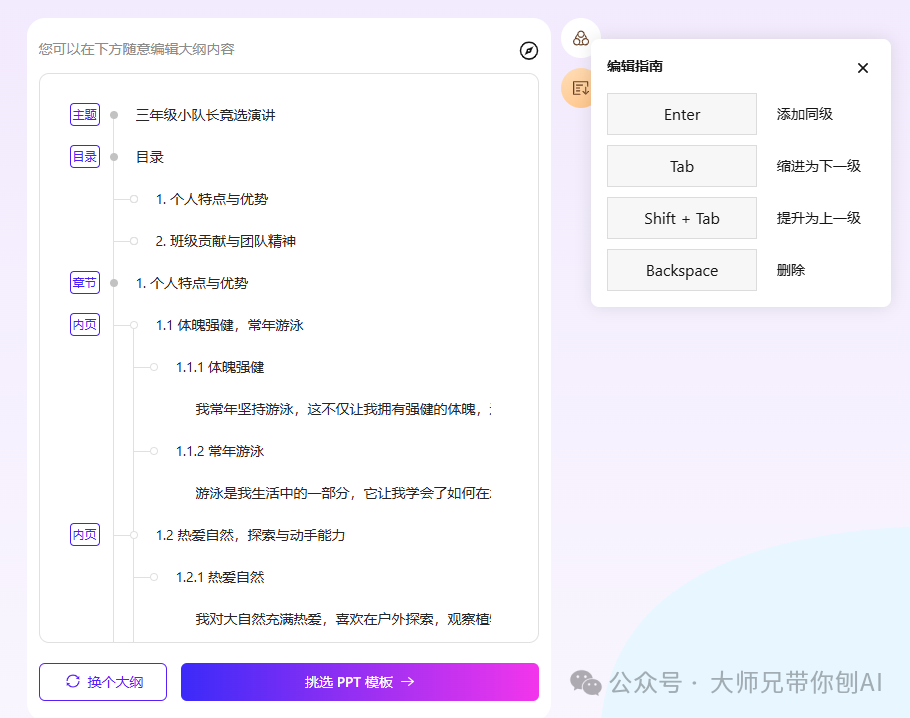Image resolution: width=910 pixels, height=718 pixels.
Task: Select 1.1.1 体魄强健 row
Action: click(x=220, y=367)
